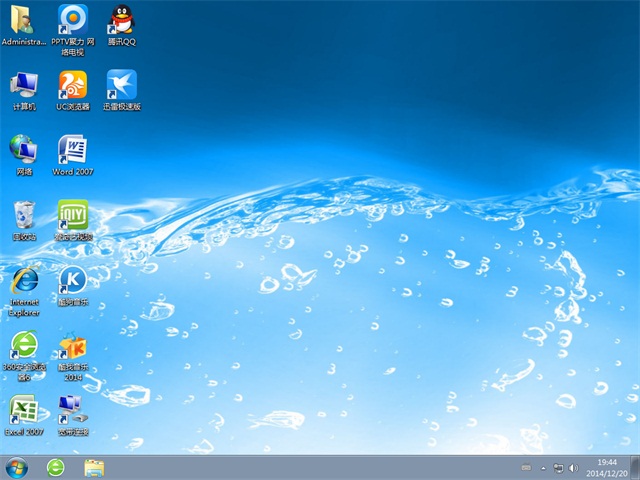The image size is (640, 480).
Task: Click the broadband connection shortcut icon
Action: click(x=72, y=409)
